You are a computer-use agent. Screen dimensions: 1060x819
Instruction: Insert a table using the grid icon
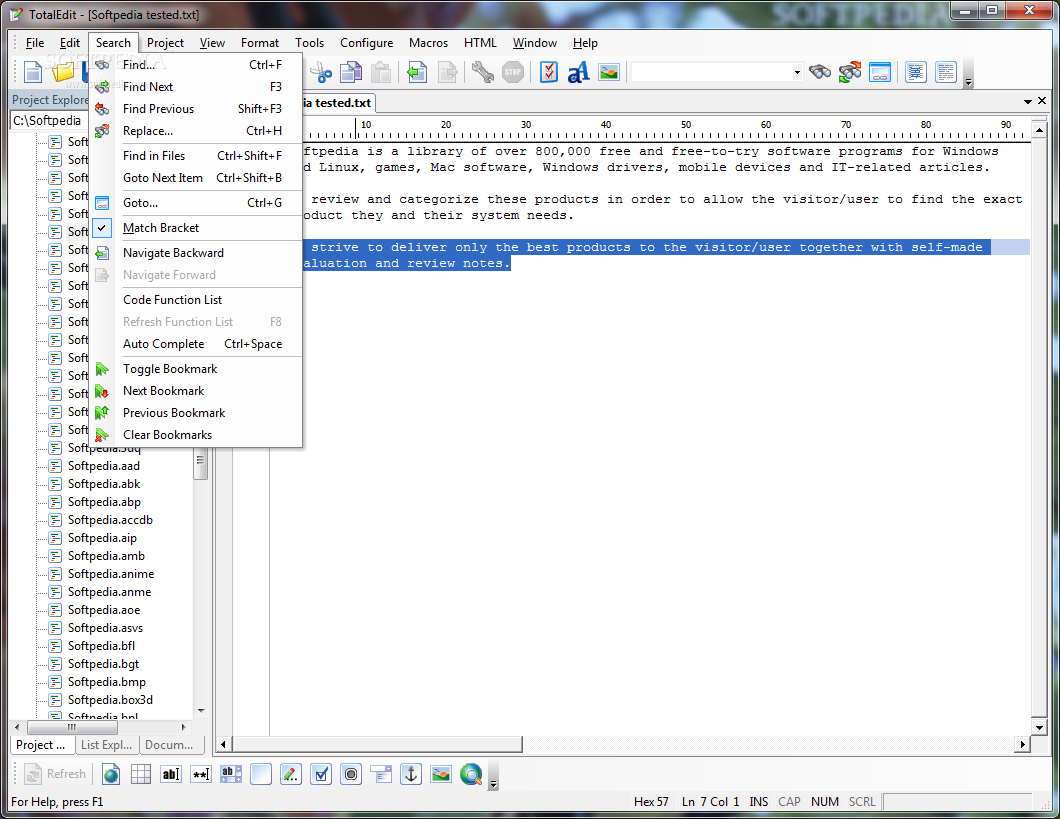coord(141,774)
